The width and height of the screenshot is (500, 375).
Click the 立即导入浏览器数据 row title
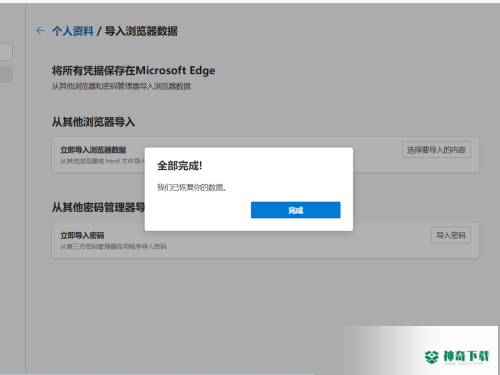pos(93,150)
